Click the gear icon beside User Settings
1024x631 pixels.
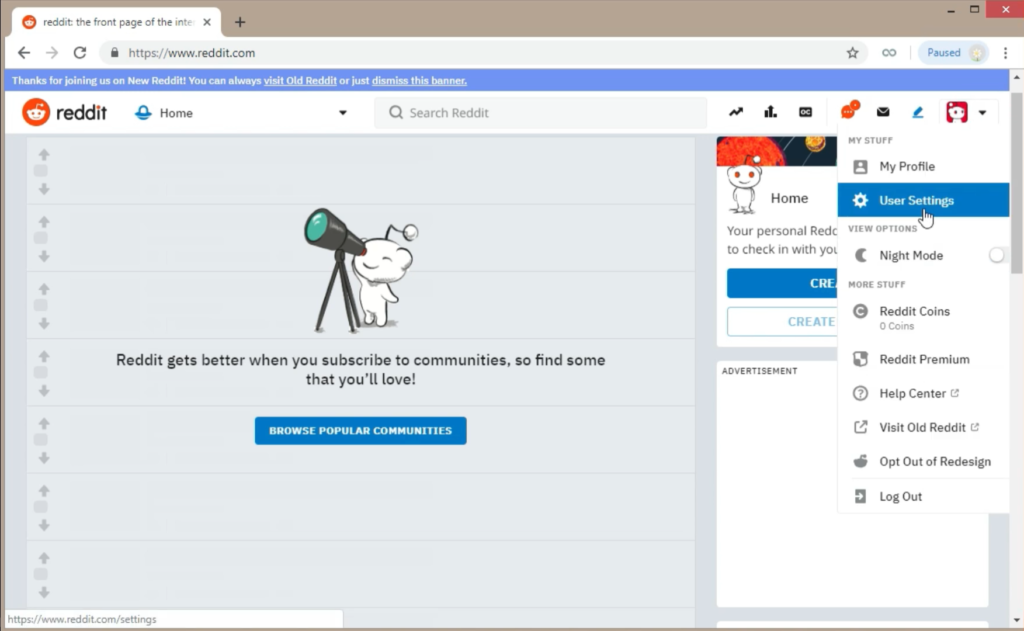(860, 201)
